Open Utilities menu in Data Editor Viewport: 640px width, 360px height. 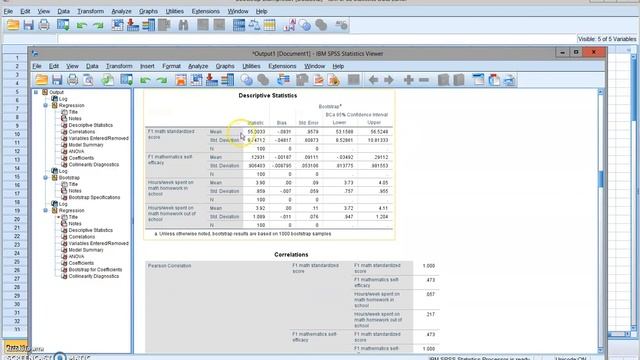(x=175, y=11)
